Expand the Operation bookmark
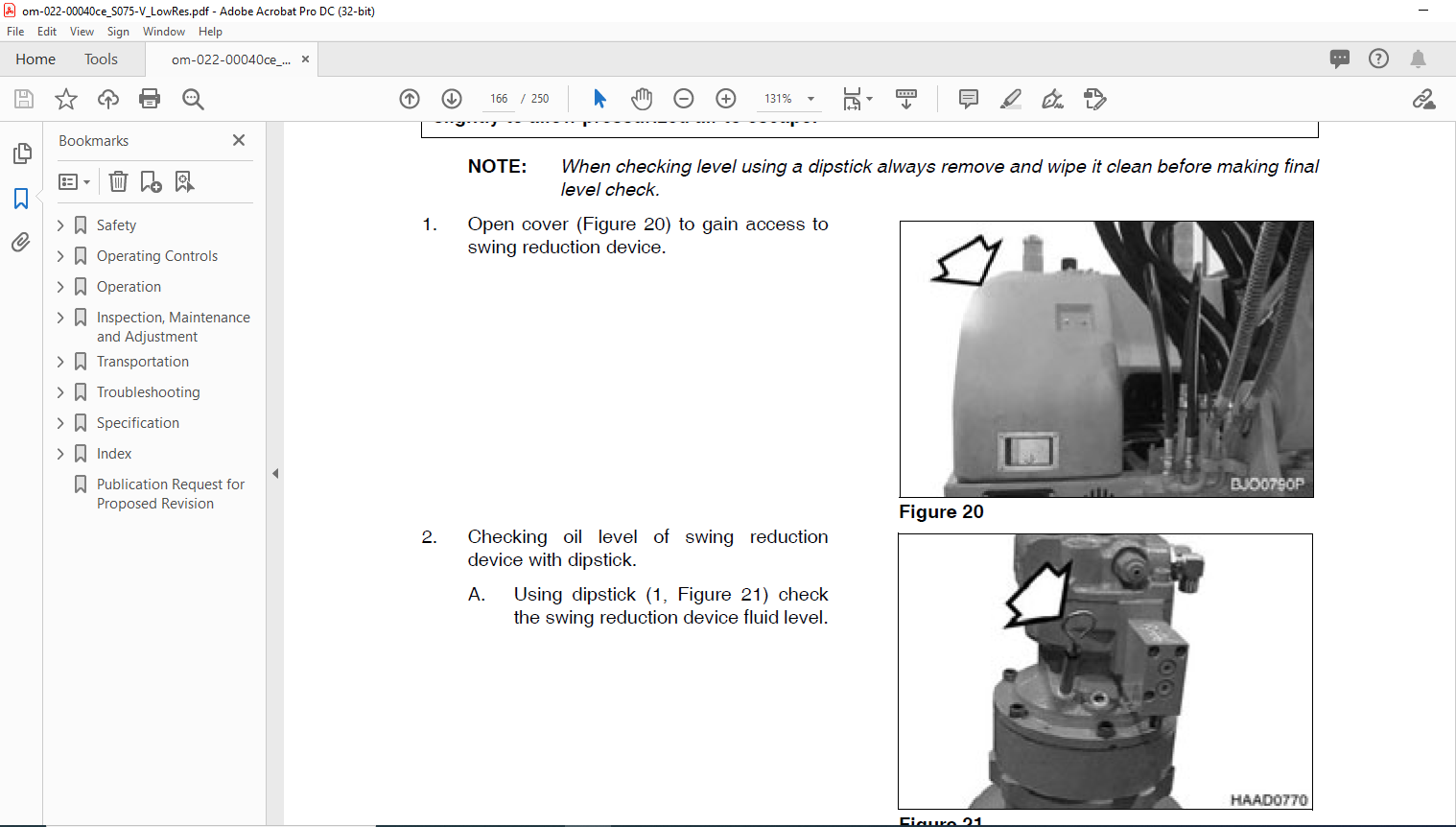This screenshot has width=1456, height=827. 60,287
